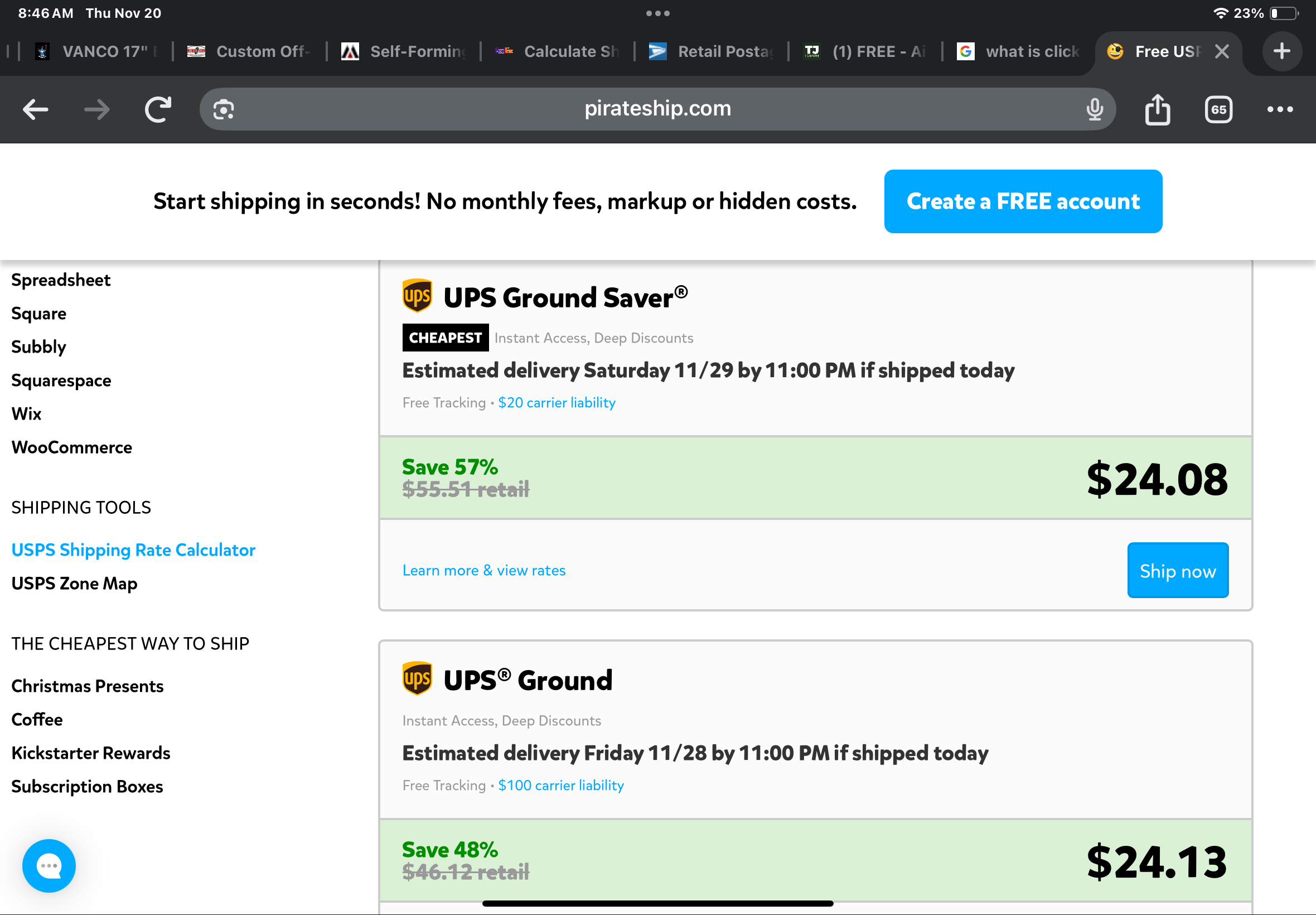The width and height of the screenshot is (1316, 915).
Task: Switch to the Calculate Shipping tab
Action: (x=559, y=51)
